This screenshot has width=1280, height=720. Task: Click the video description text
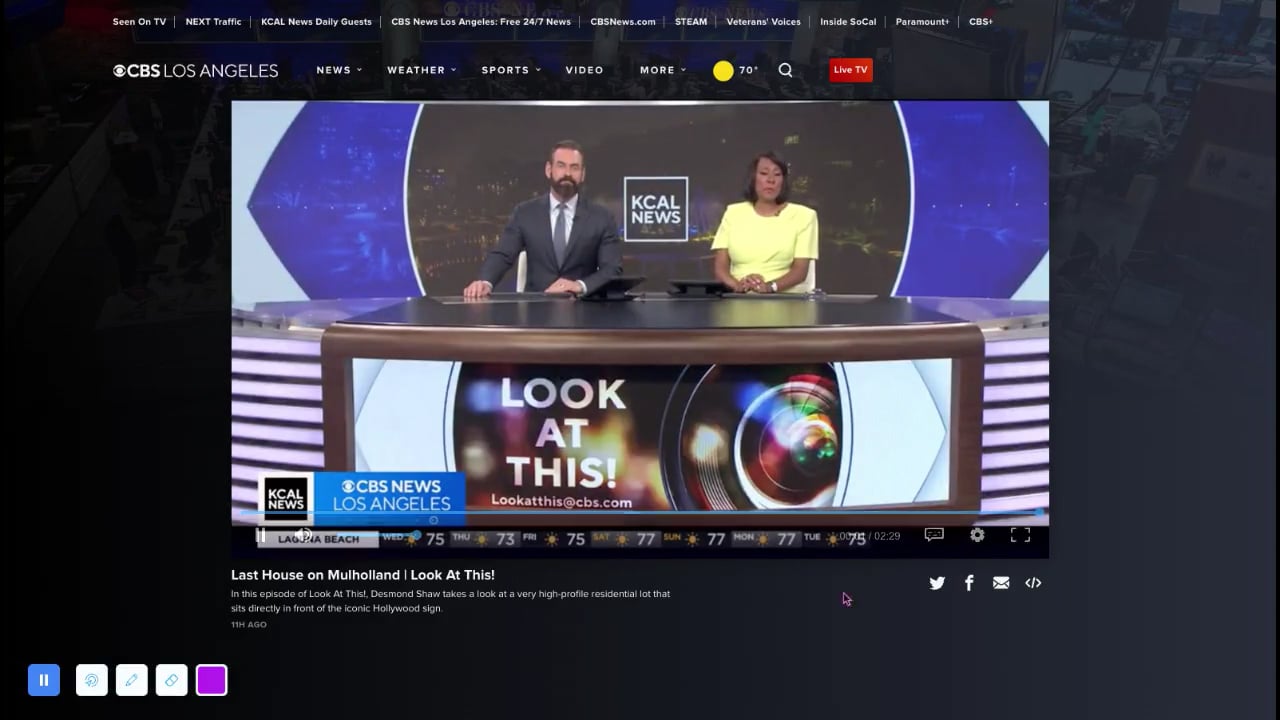click(x=450, y=601)
